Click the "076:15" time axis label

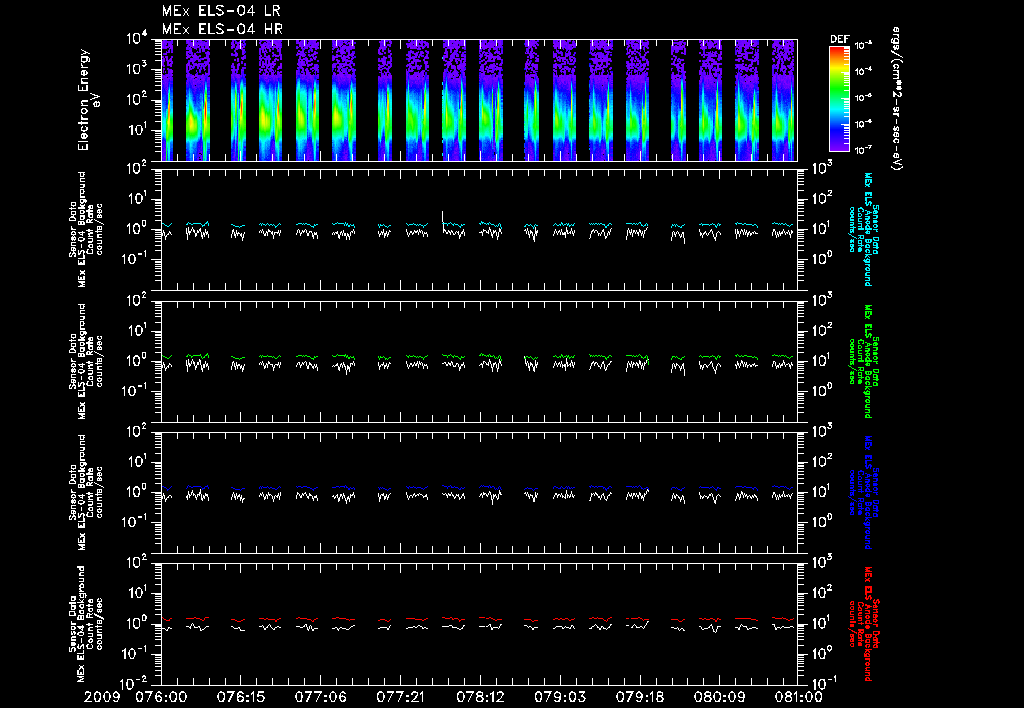coord(240,697)
